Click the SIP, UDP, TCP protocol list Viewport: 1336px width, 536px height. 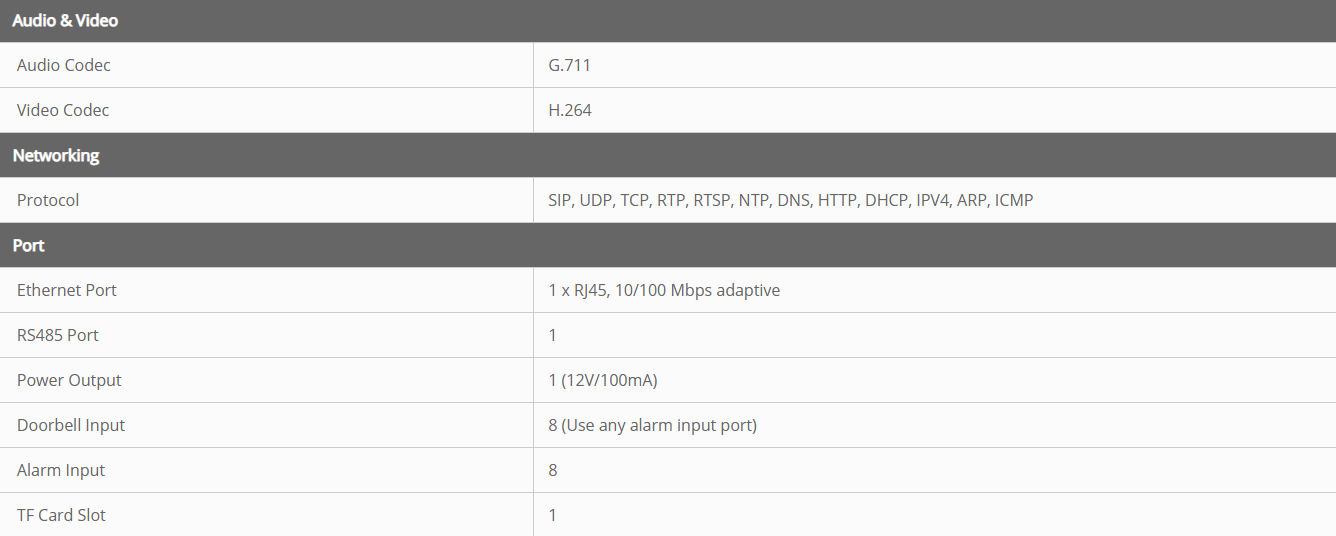[x=790, y=200]
